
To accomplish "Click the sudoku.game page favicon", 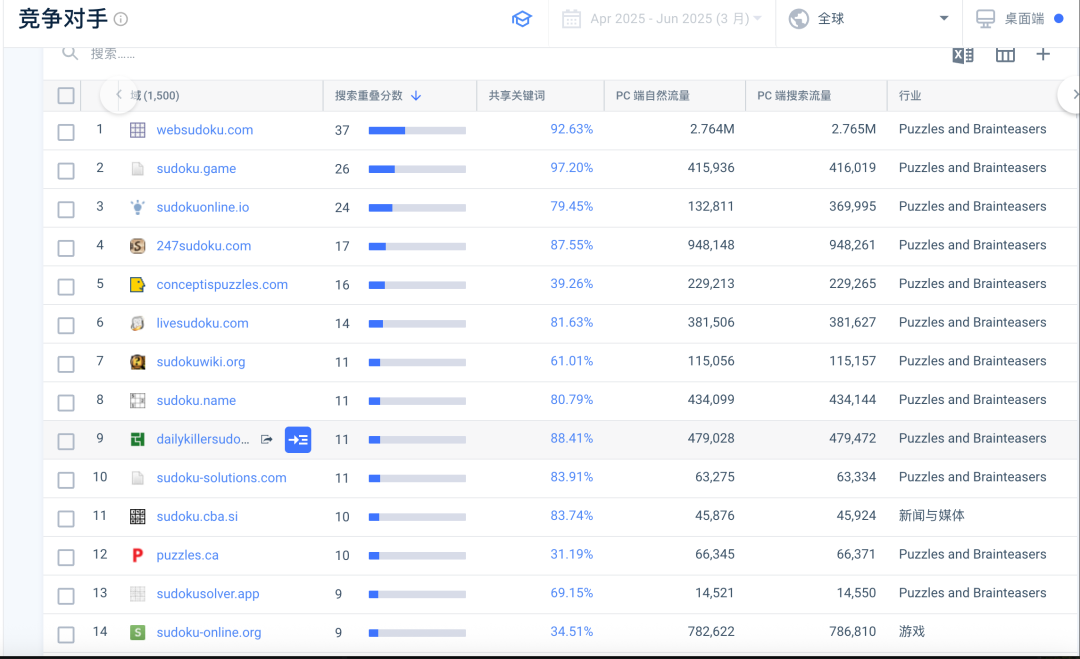I will point(138,169).
